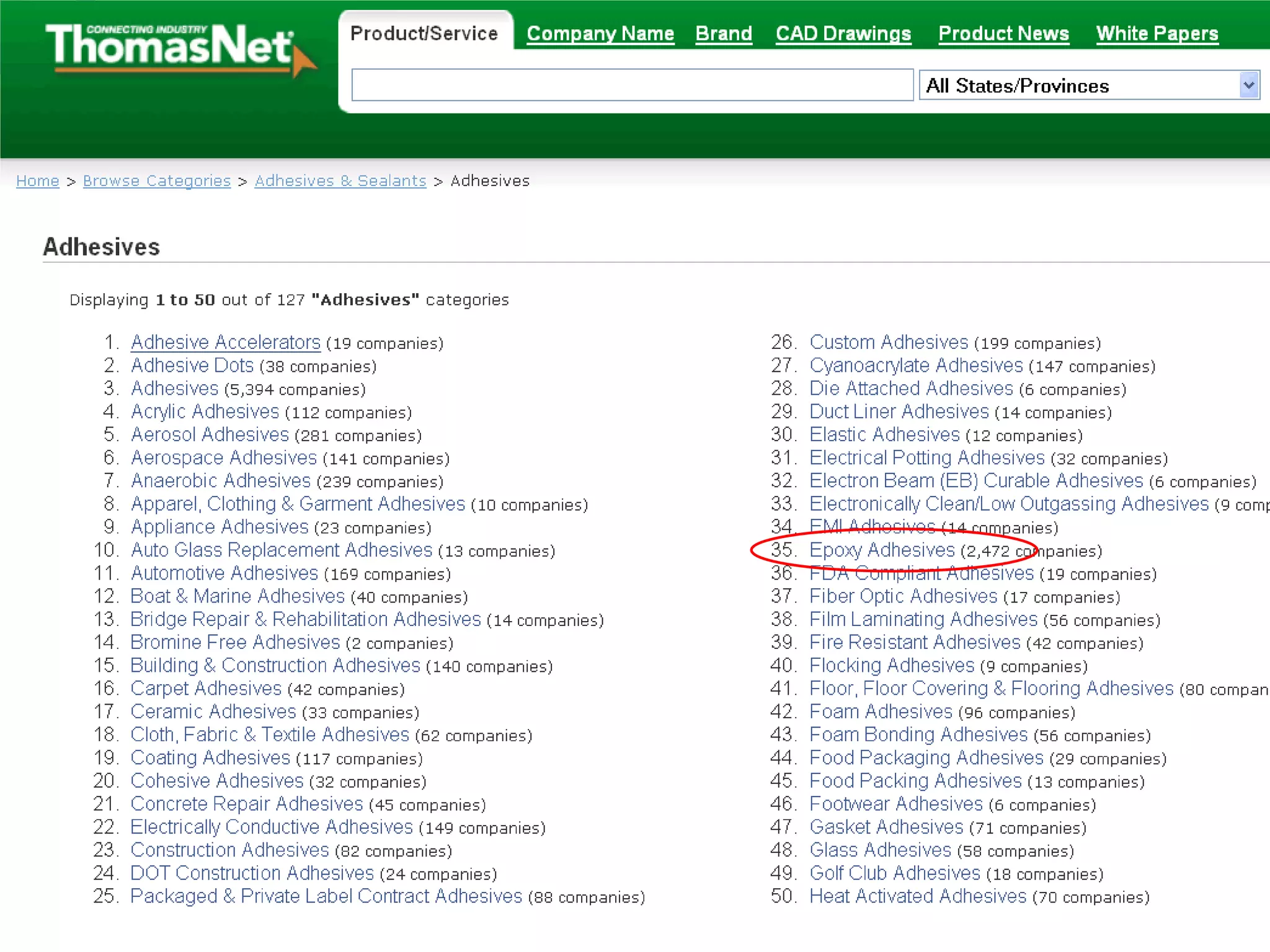Click the Golf Club Adhesives link
Image resolution: width=1270 pixels, height=952 pixels.
pos(894,873)
